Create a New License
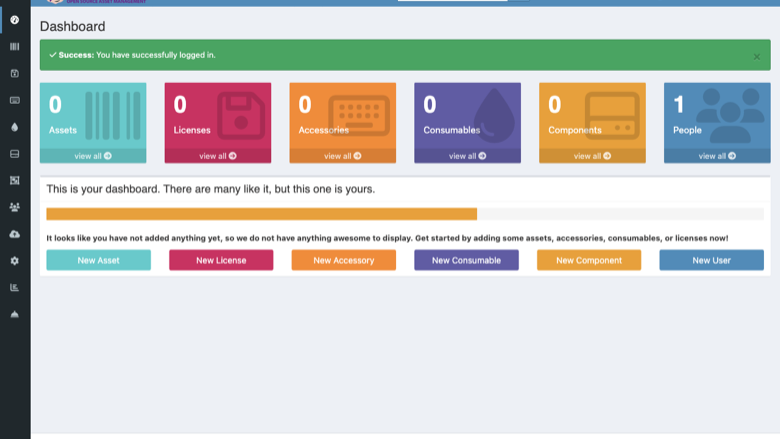Viewport: 780px width, 439px height. [221, 260]
